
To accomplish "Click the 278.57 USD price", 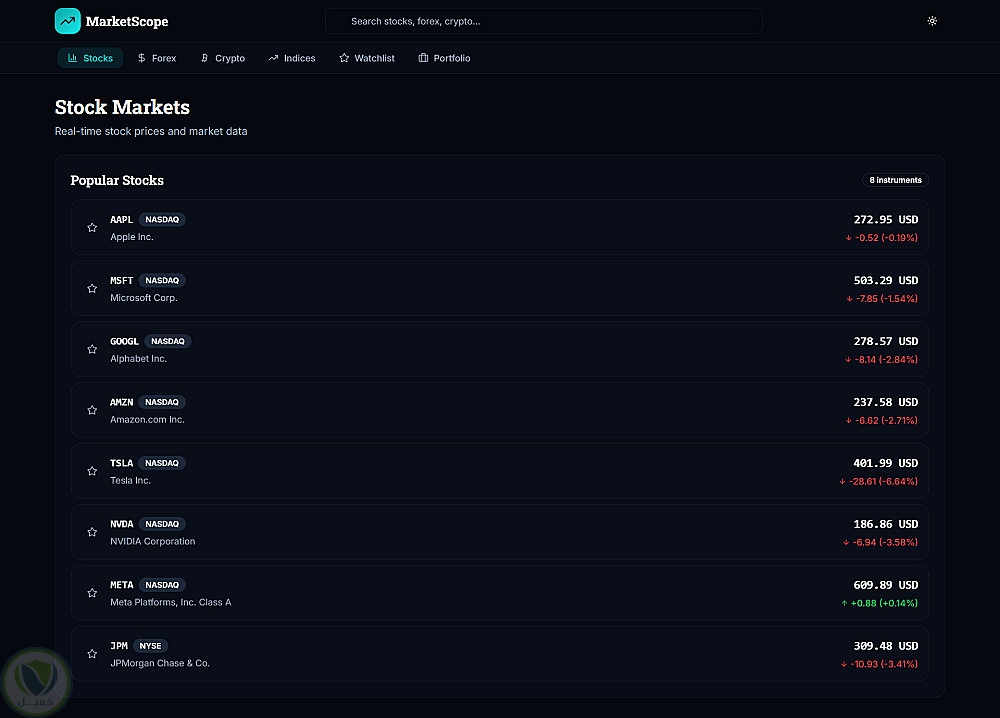I will click(886, 341).
